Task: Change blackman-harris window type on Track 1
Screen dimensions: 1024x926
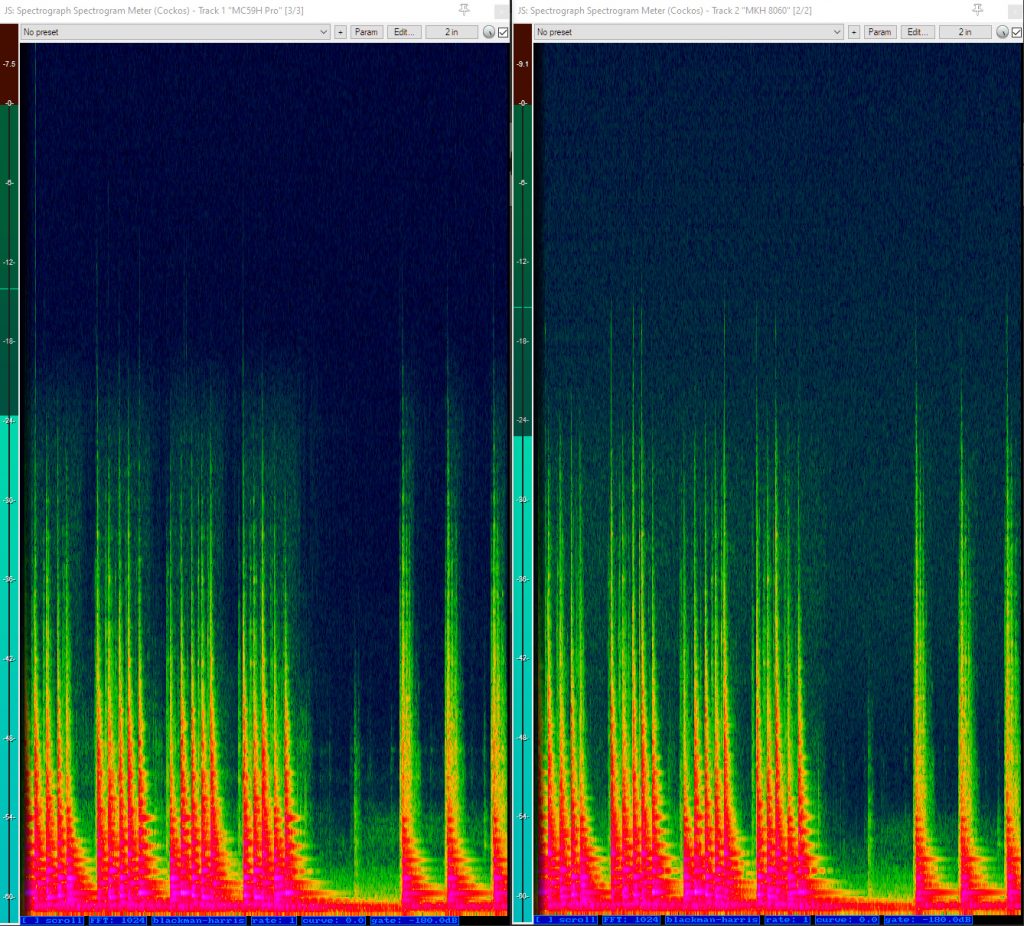Action: point(198,919)
